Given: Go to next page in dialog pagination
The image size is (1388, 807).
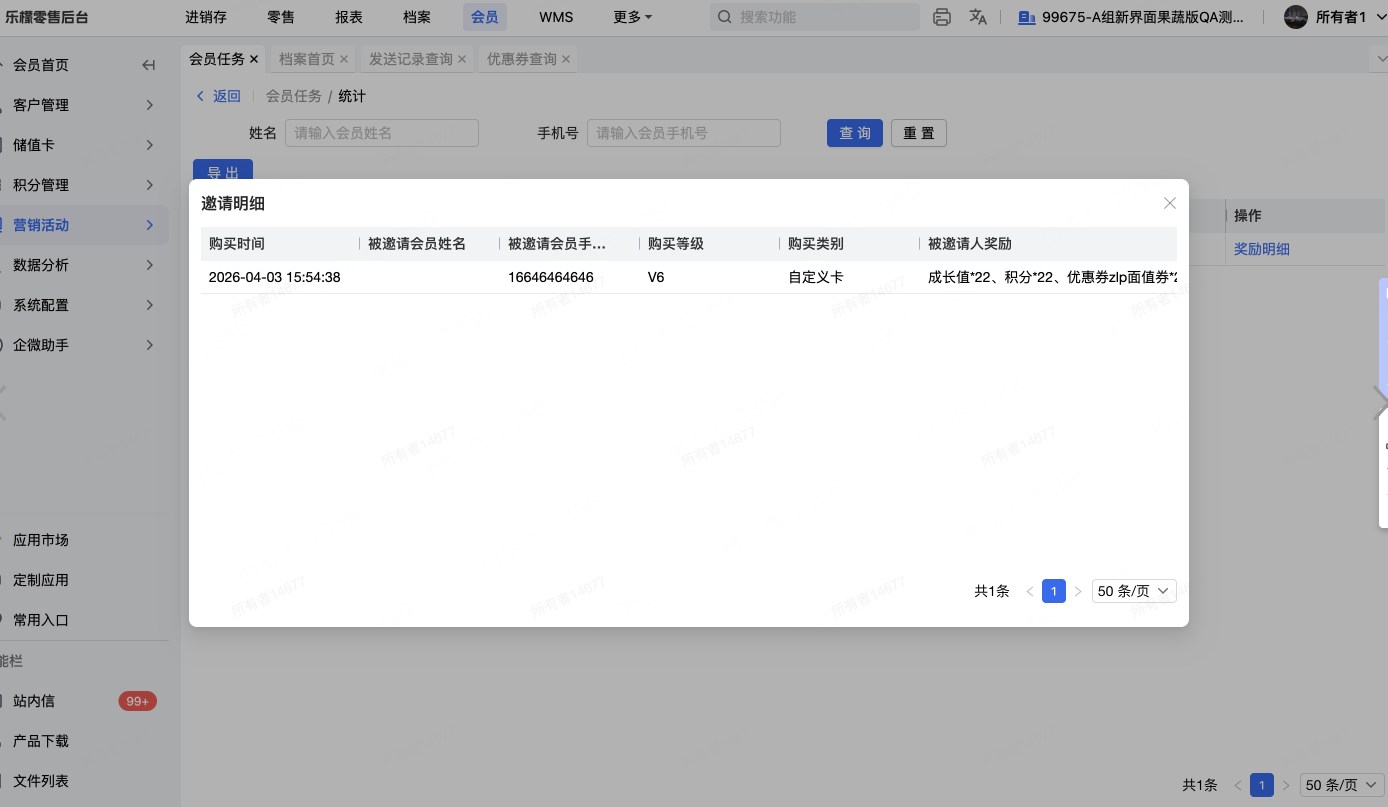Looking at the screenshot, I should click(1077, 591).
